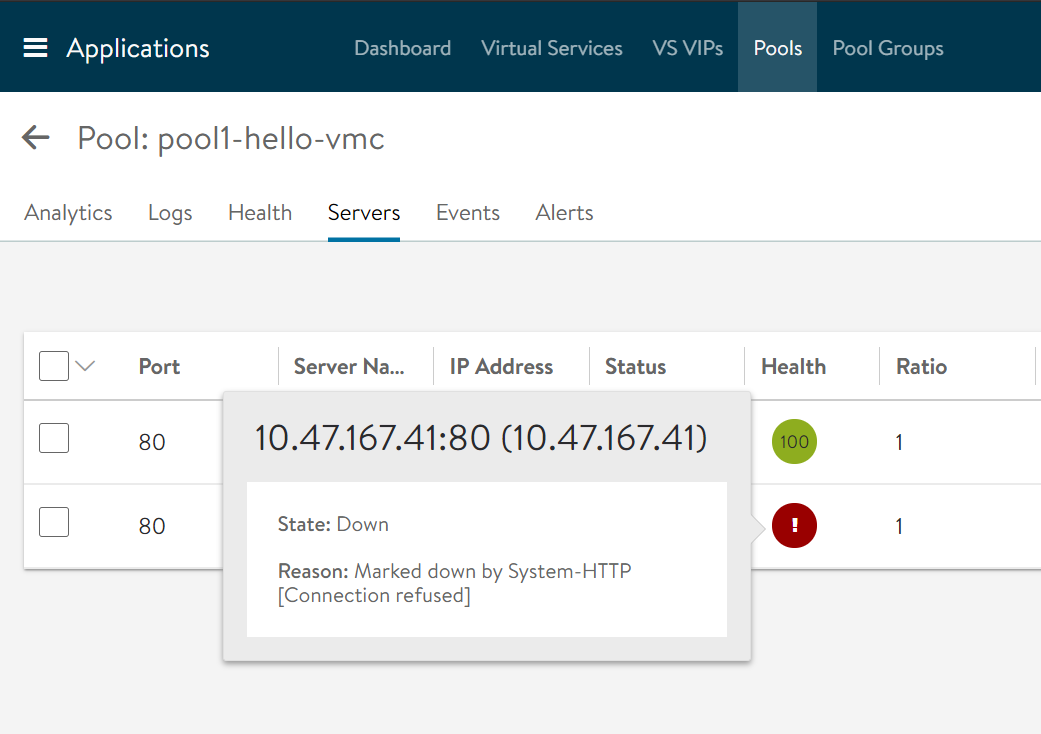Screen dimensions: 1041x734
Task: Expand the bulk selection dropdown chevron
Action: tap(85, 366)
